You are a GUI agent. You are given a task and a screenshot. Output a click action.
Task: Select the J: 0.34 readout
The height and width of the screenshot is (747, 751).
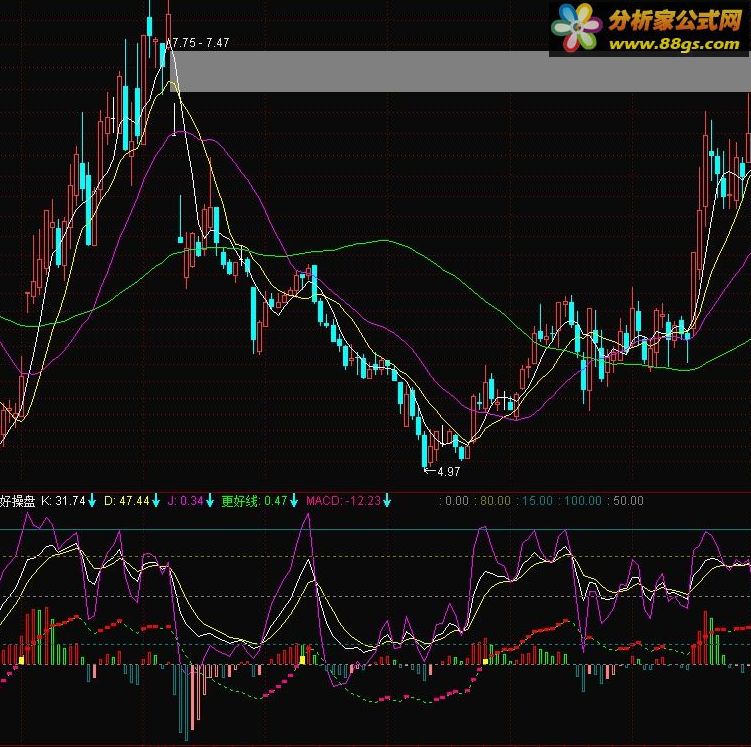coord(185,501)
